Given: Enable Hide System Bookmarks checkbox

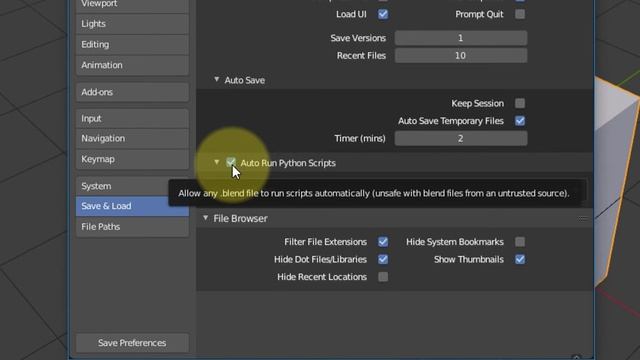Looking at the screenshot, I should 520,242.
